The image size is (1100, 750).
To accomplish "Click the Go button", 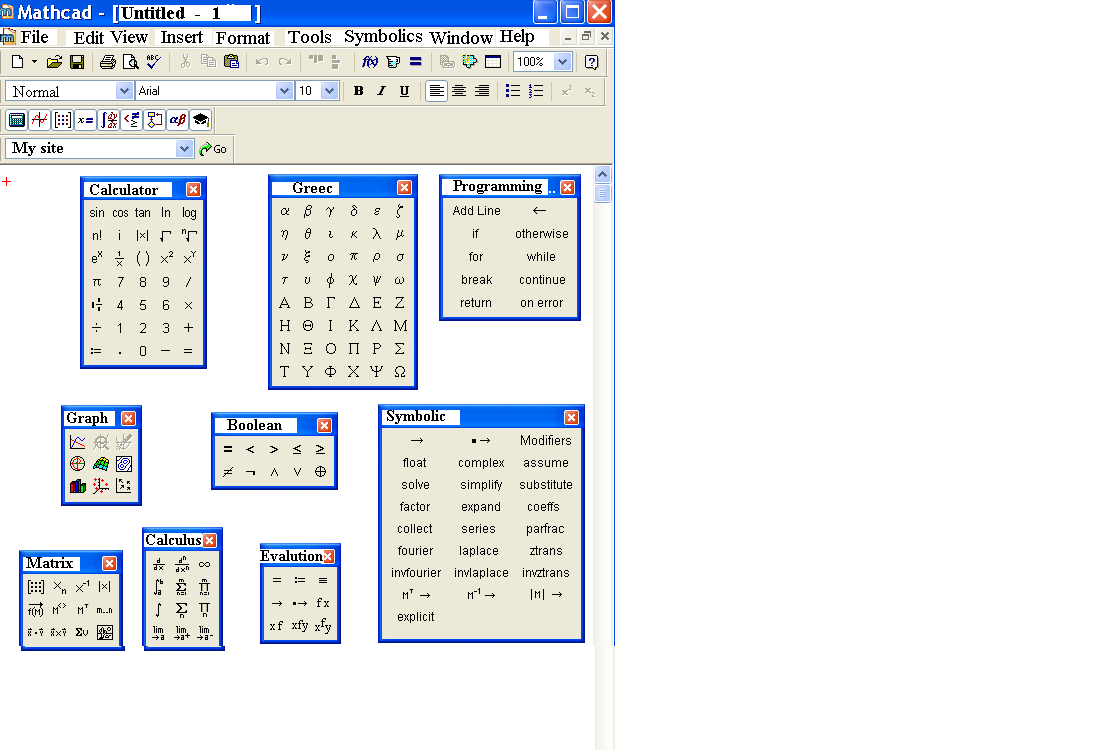I will point(213,149).
